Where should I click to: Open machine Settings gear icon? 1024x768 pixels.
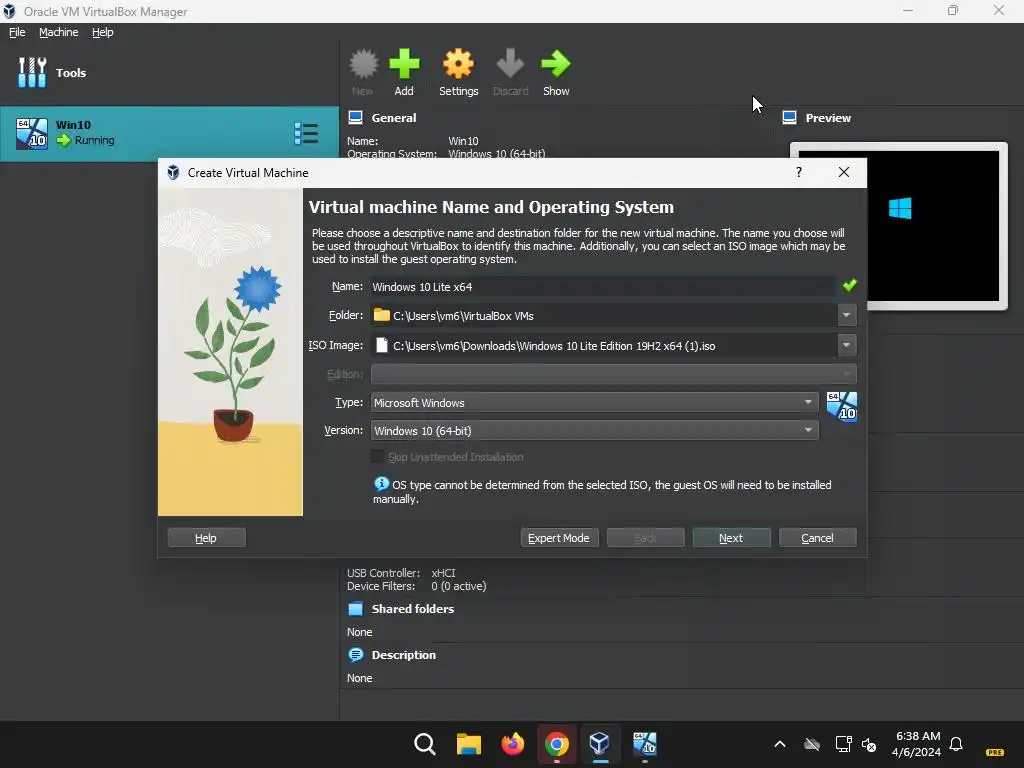458,64
